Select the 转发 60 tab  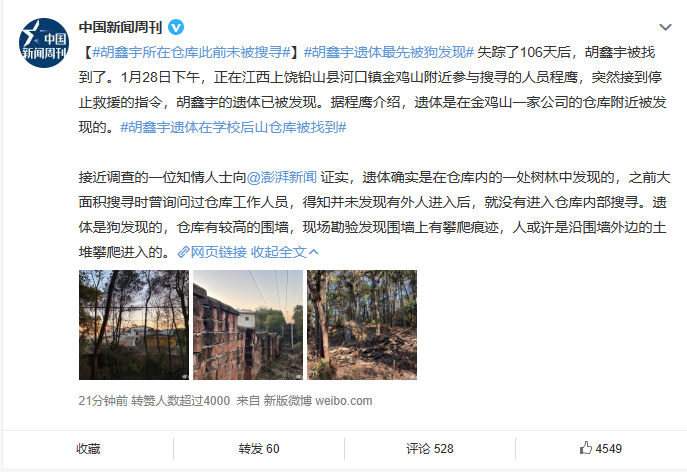pyautogui.click(x=259, y=449)
